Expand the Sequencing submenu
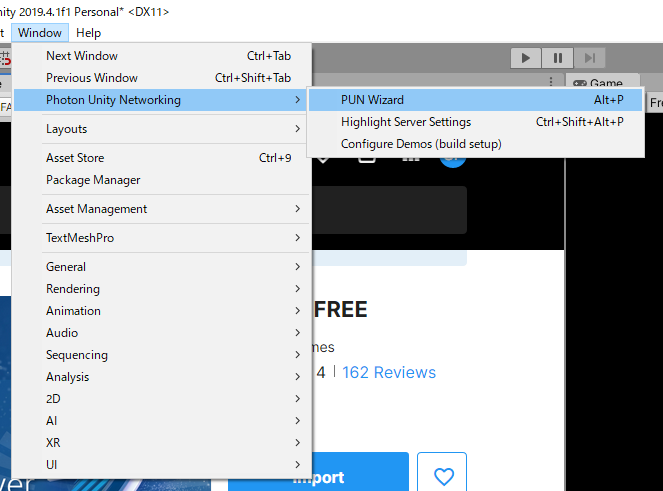 pyautogui.click(x=162, y=355)
